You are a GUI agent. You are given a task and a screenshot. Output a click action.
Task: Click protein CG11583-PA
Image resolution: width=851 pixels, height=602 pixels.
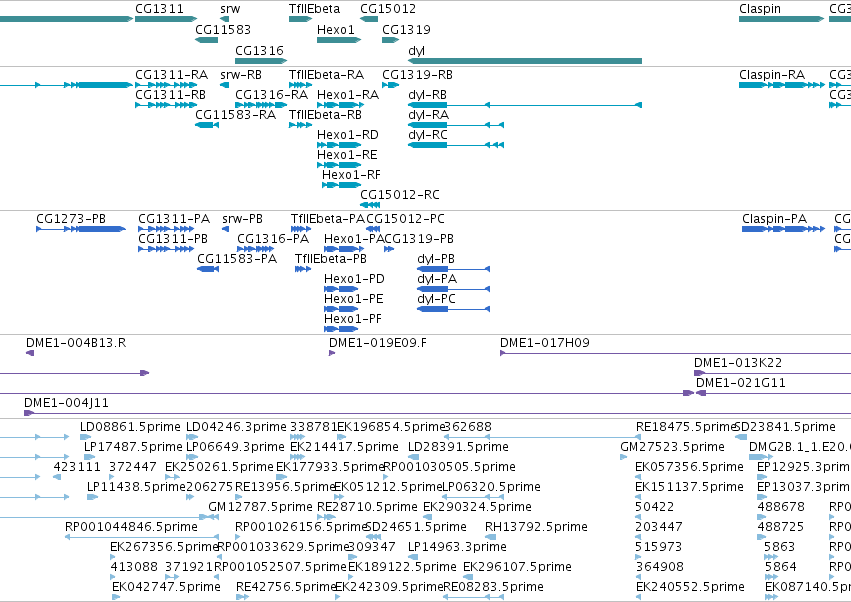click(x=237, y=259)
